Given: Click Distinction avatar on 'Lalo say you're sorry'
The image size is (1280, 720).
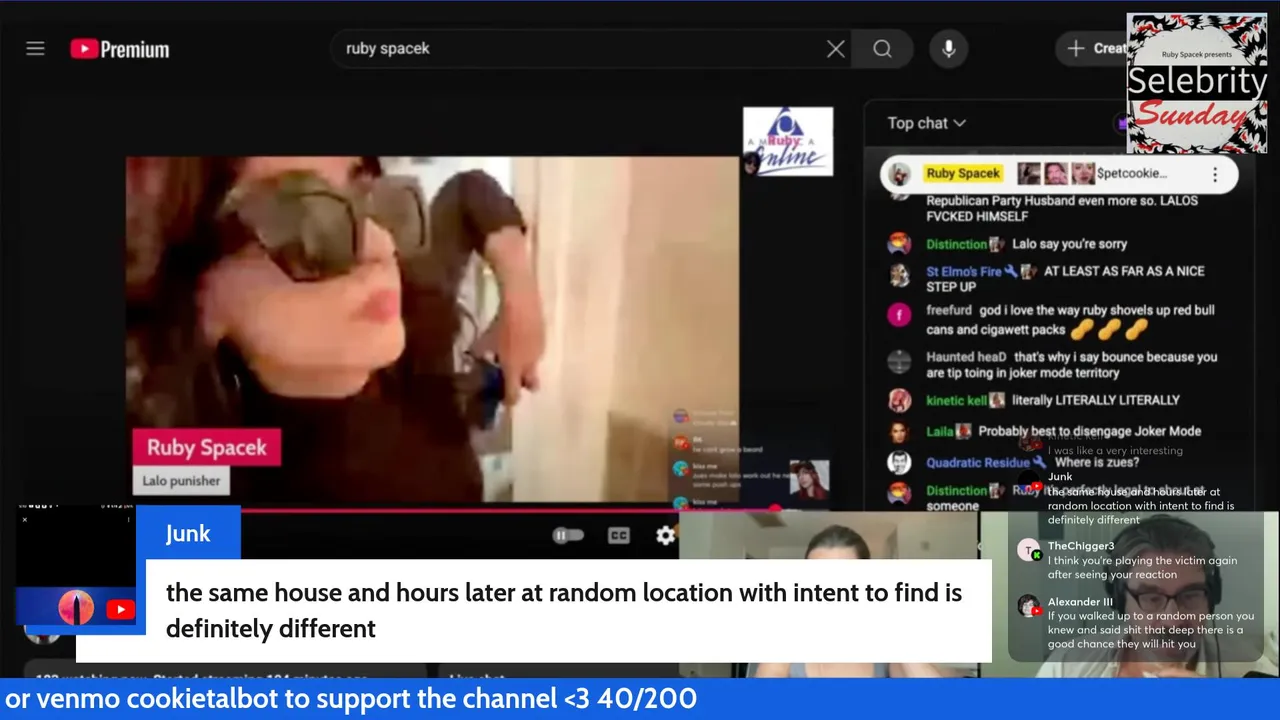Looking at the screenshot, I should click(x=899, y=244).
